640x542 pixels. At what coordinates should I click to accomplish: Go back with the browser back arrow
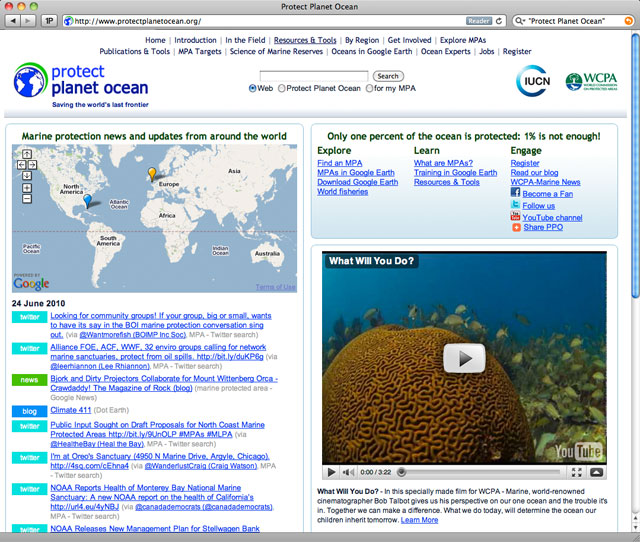(13, 20)
